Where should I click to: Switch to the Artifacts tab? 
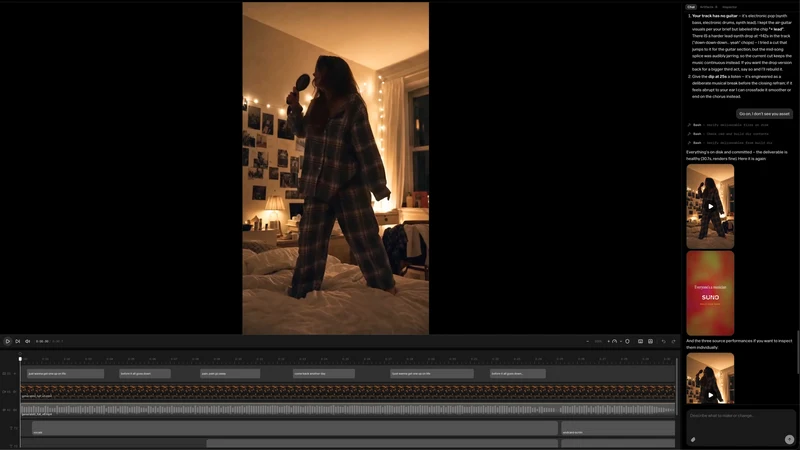708,7
